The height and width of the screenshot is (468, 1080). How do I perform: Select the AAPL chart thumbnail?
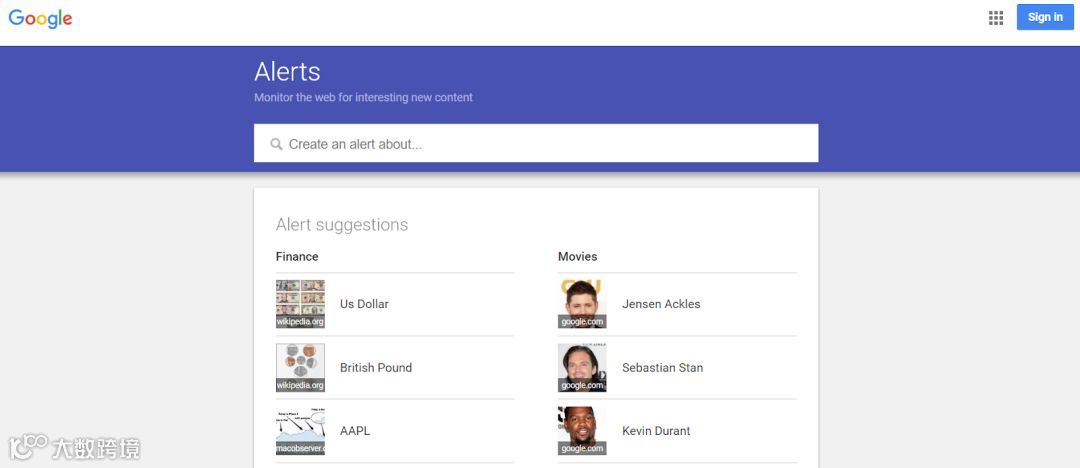coord(300,431)
